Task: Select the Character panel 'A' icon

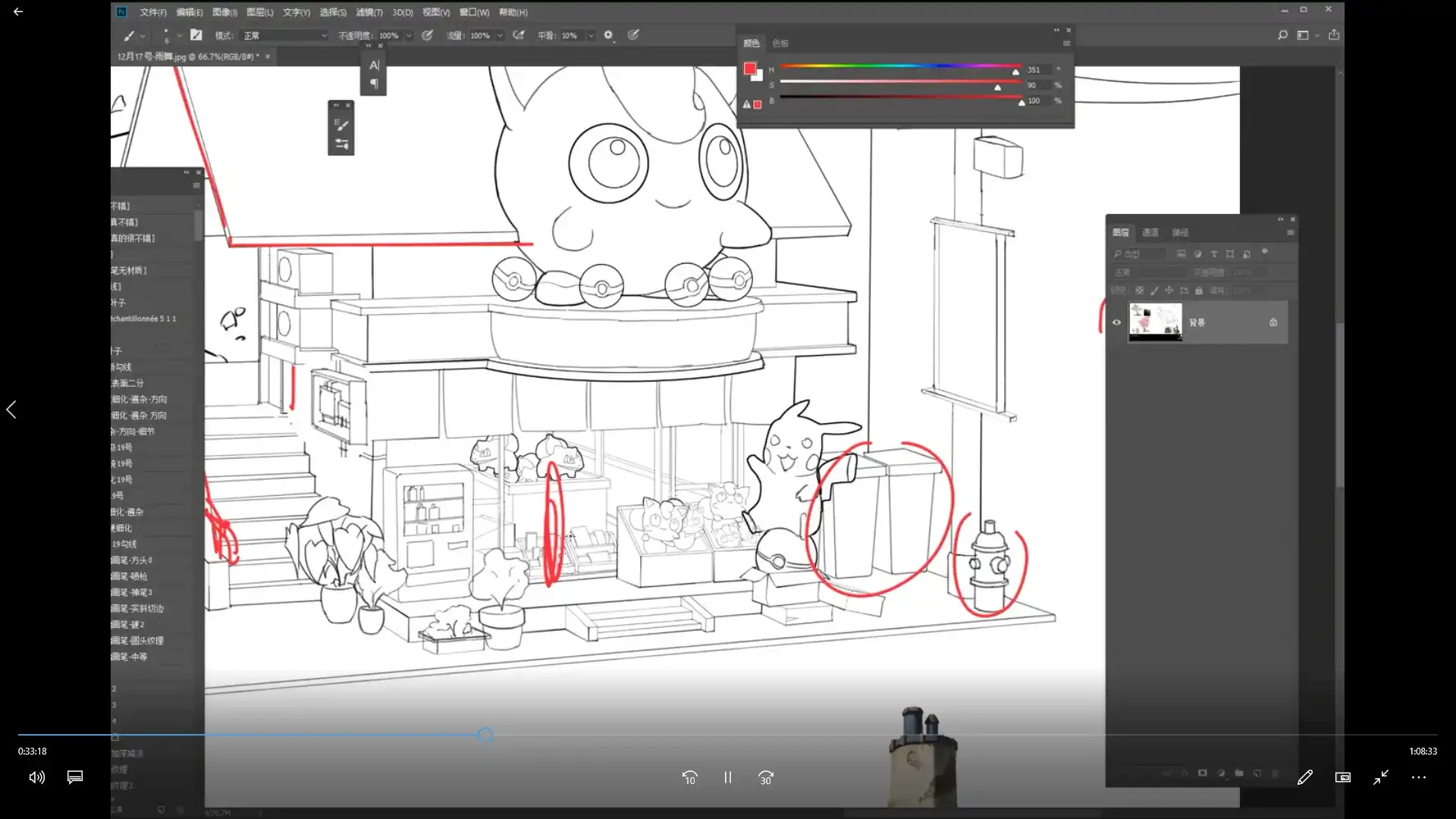Action: click(374, 65)
